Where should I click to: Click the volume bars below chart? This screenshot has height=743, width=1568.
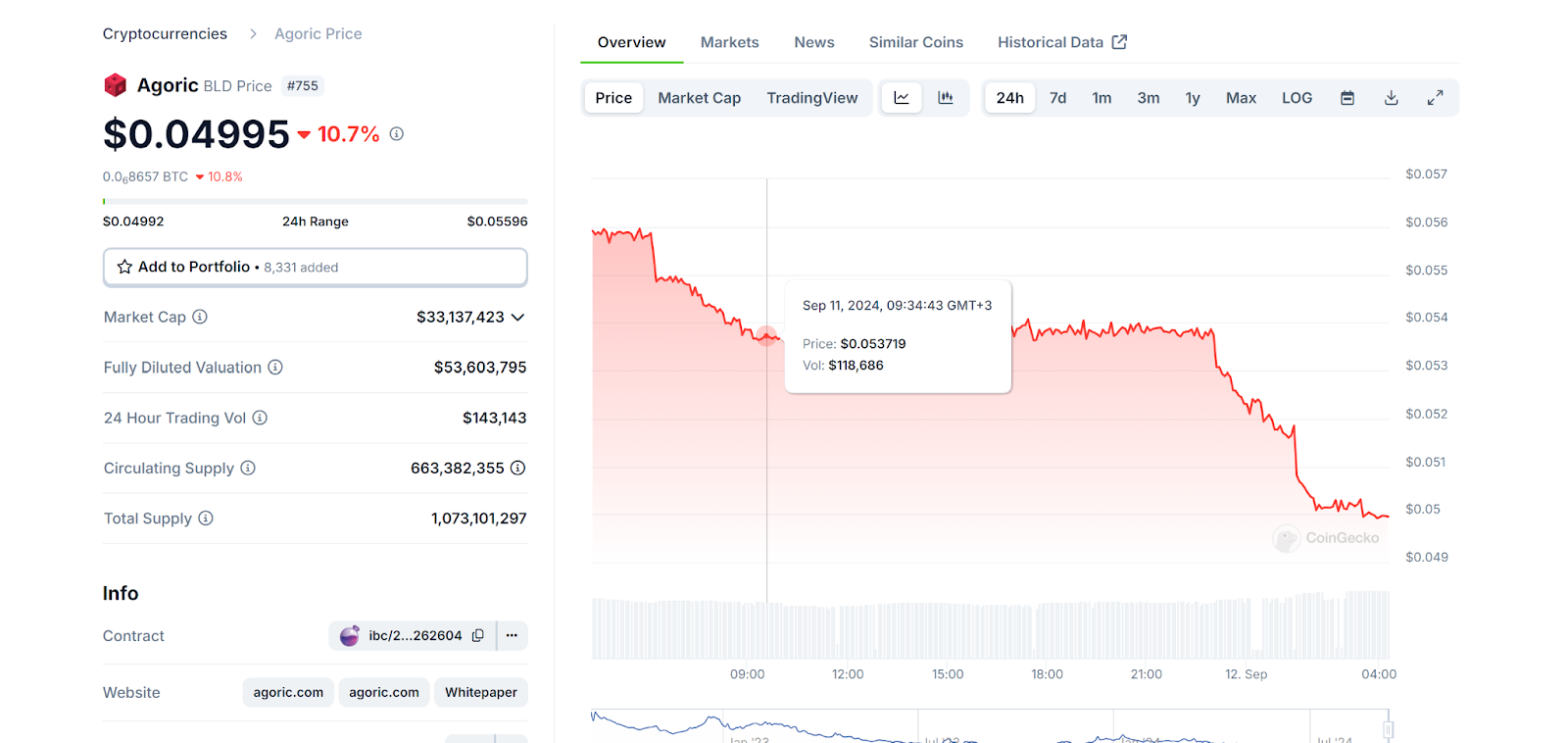click(991, 625)
